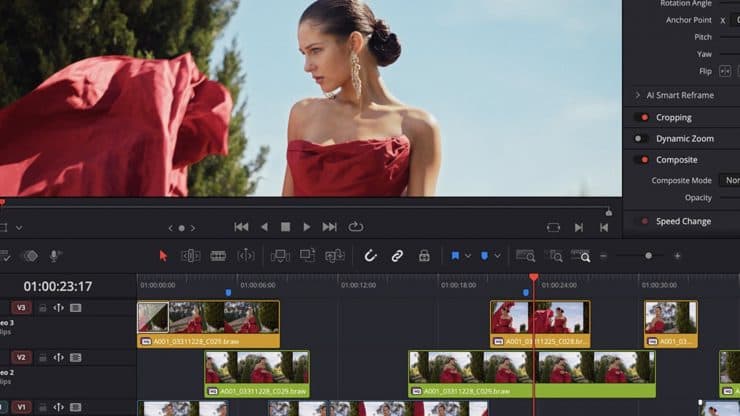Choose the razor Blade Edit Mode tool
The height and width of the screenshot is (416, 740).
click(x=218, y=256)
